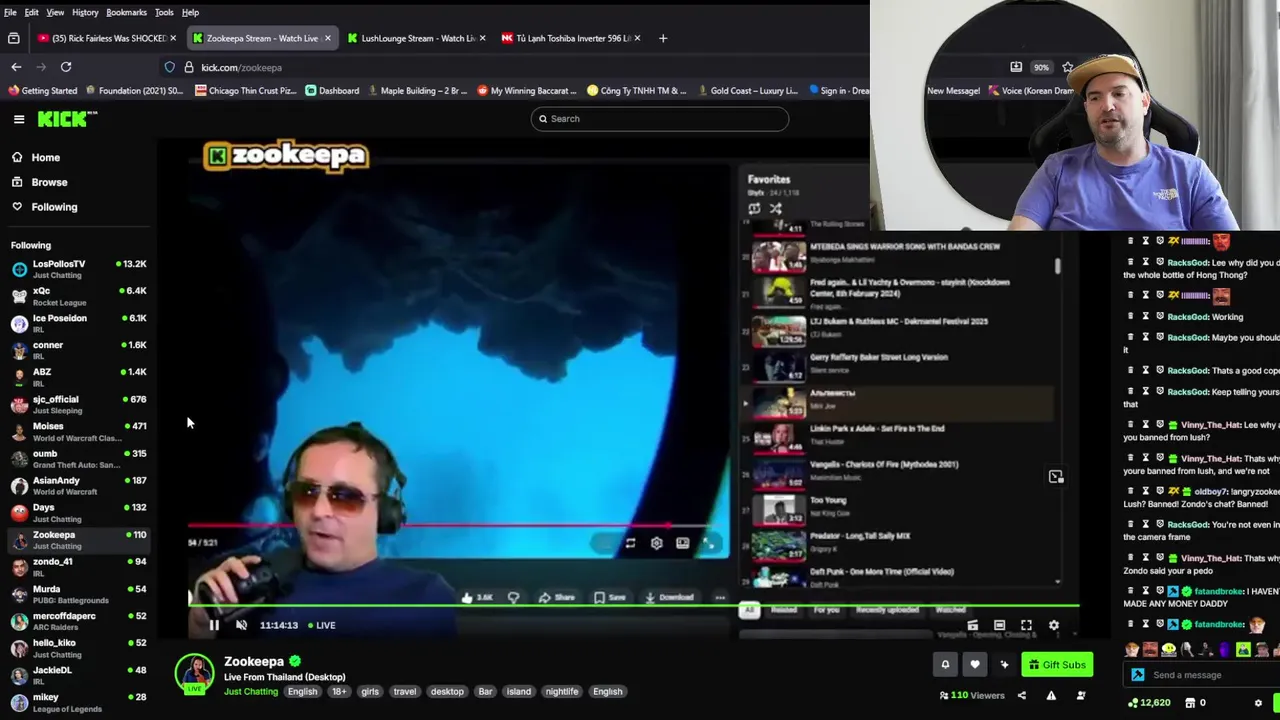Toggle fullscreen on the stream player
The width and height of the screenshot is (1280, 720).
1026,625
